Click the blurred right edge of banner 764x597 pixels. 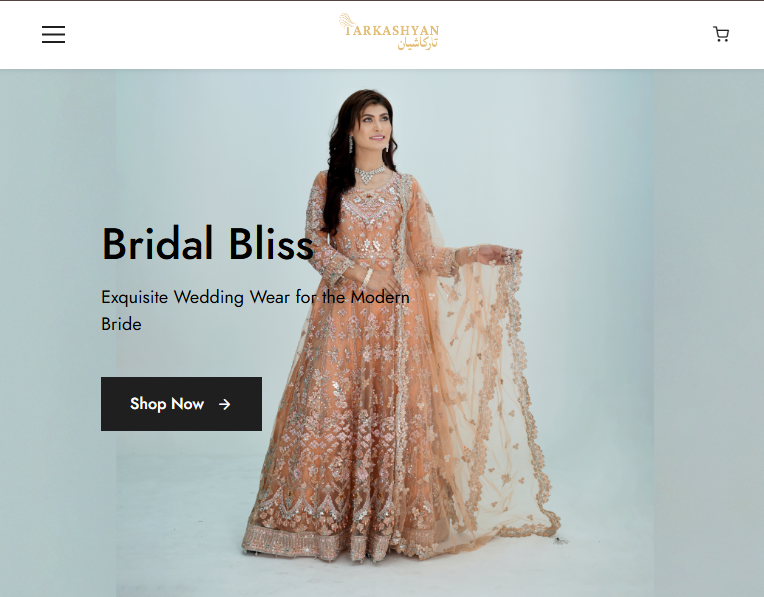709,333
